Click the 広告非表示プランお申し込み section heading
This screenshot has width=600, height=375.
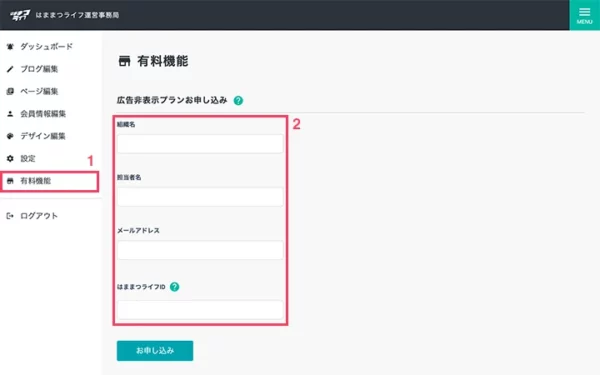172,100
